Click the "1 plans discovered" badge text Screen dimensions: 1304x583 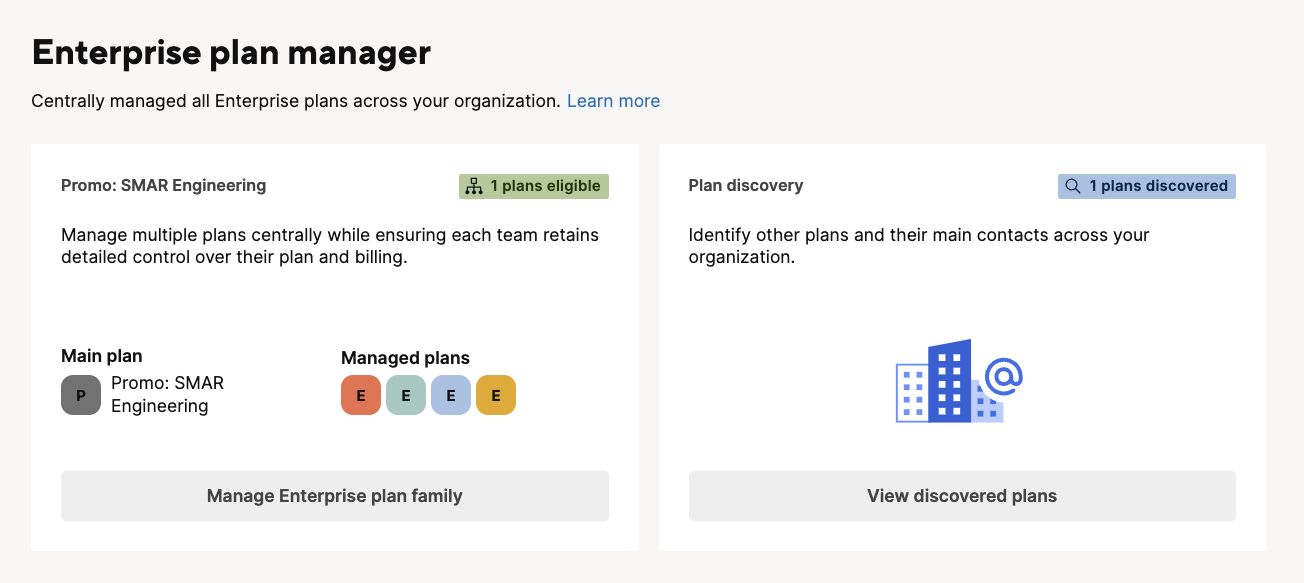(x=1158, y=186)
